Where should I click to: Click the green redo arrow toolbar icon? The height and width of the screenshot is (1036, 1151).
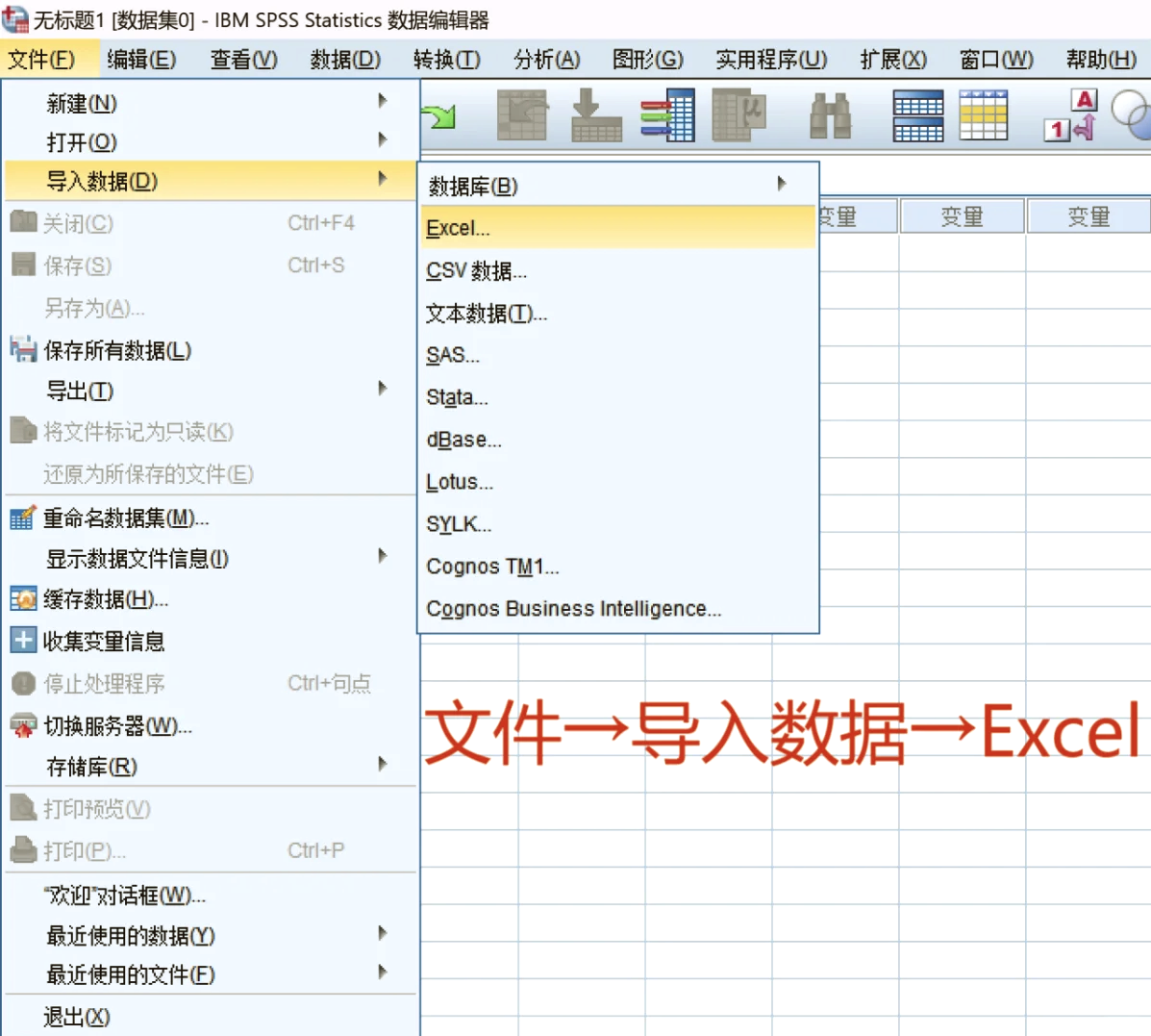point(439,116)
